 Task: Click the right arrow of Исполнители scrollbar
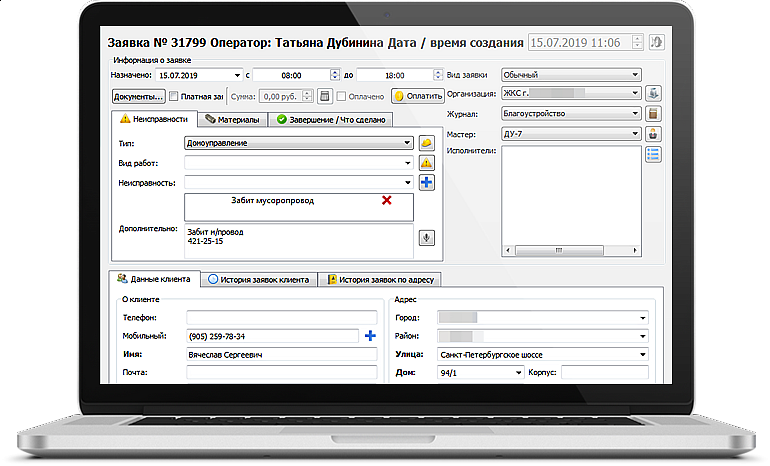[635, 250]
